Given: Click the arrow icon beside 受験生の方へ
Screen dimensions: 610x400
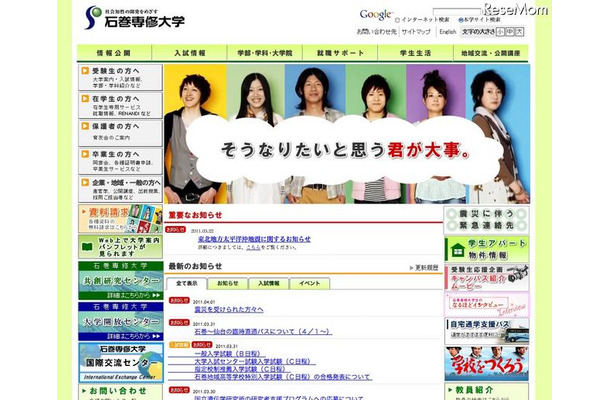Looking at the screenshot, I should coord(85,71).
